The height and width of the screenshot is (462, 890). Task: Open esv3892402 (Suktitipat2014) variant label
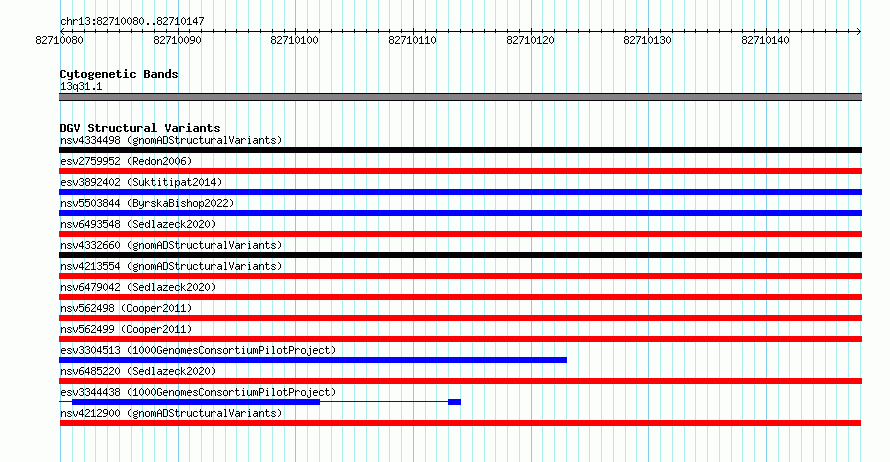[141, 182]
